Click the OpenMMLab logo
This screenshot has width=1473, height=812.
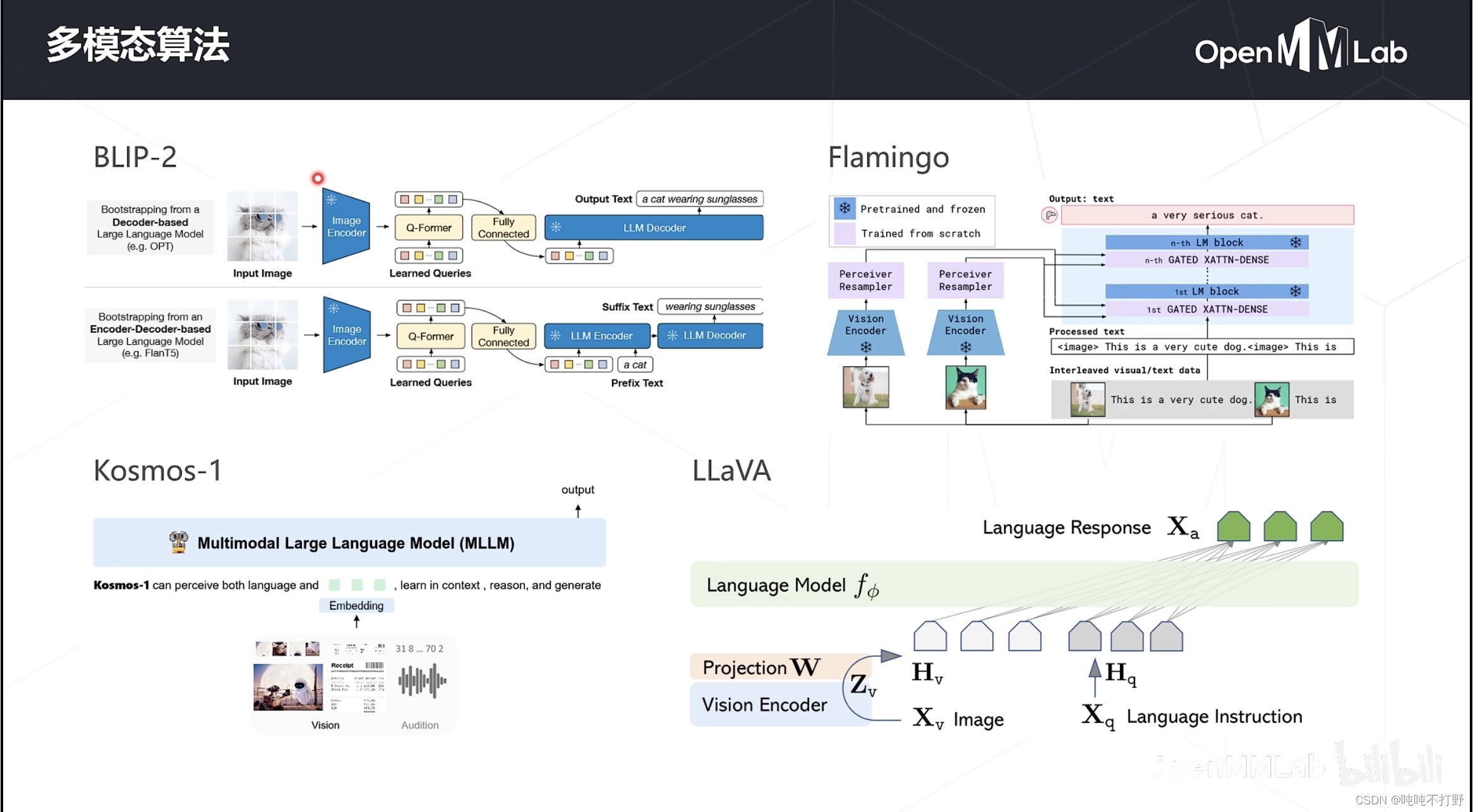click(1301, 46)
